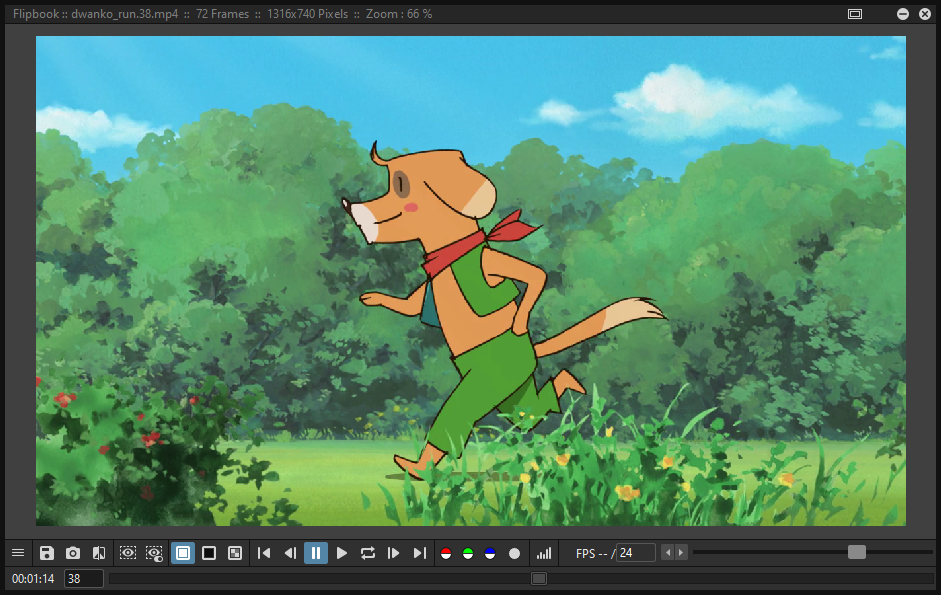Open the histogram display icon

544,553
